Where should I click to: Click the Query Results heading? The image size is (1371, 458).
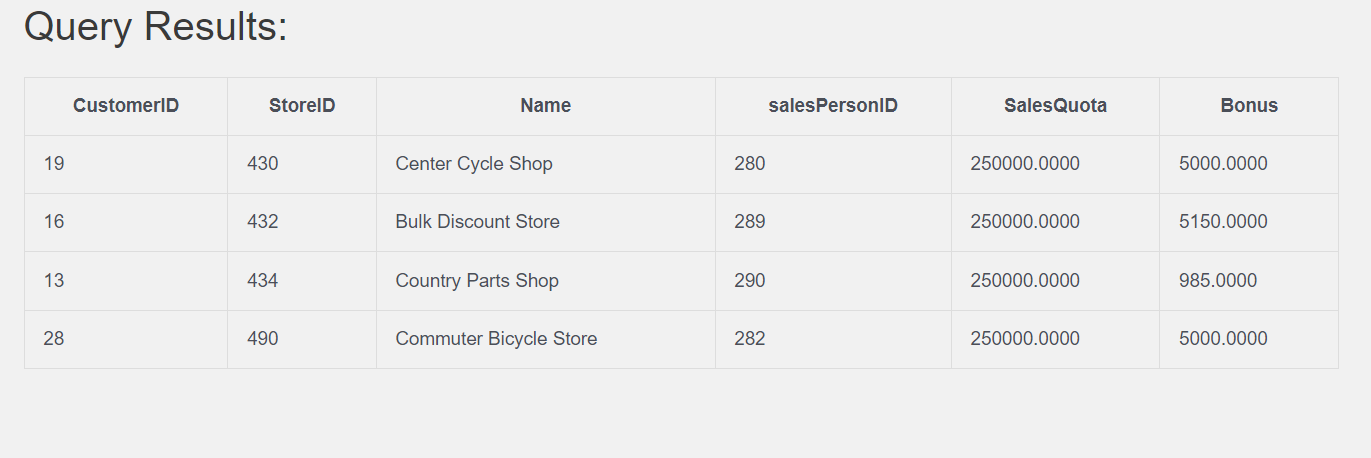[x=156, y=26]
